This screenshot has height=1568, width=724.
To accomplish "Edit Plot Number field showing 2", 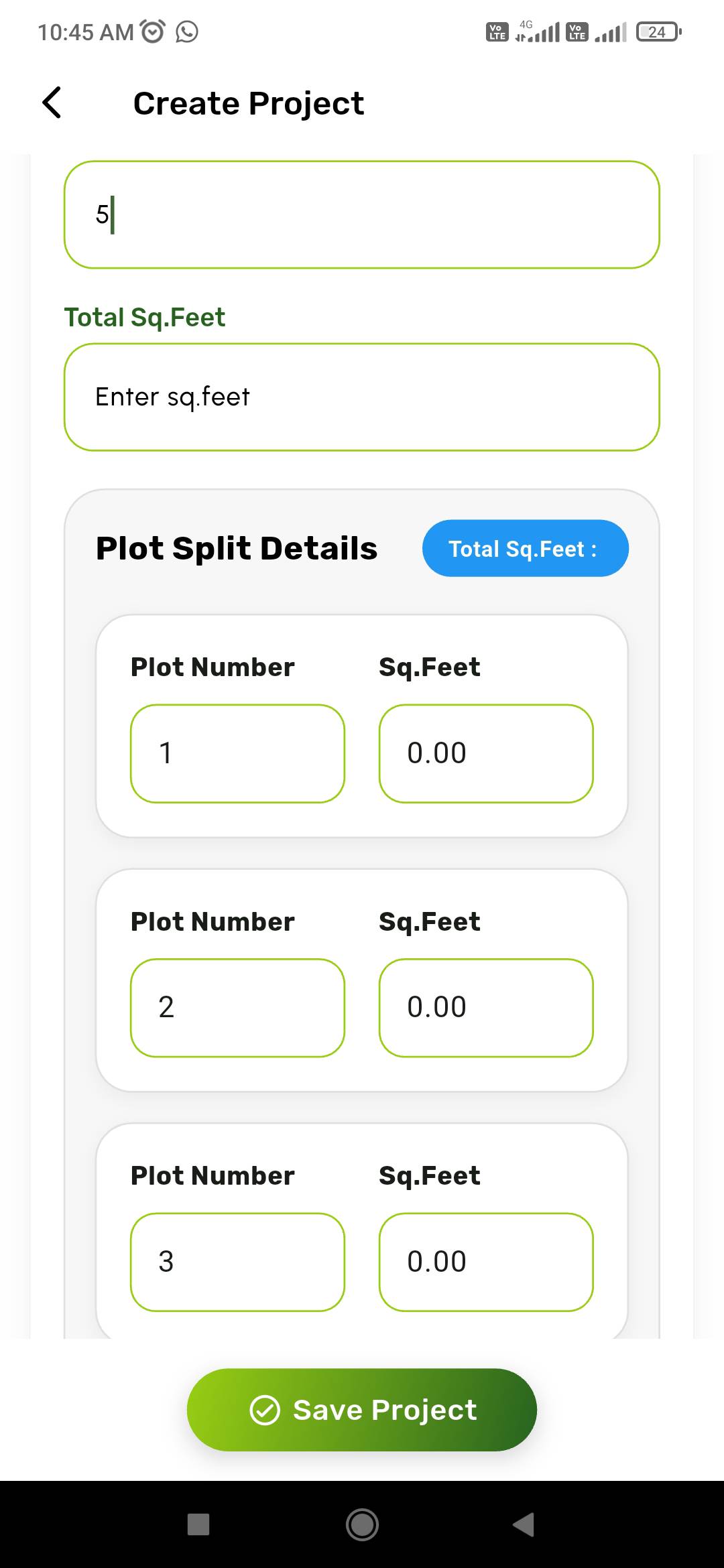I will 238,1008.
